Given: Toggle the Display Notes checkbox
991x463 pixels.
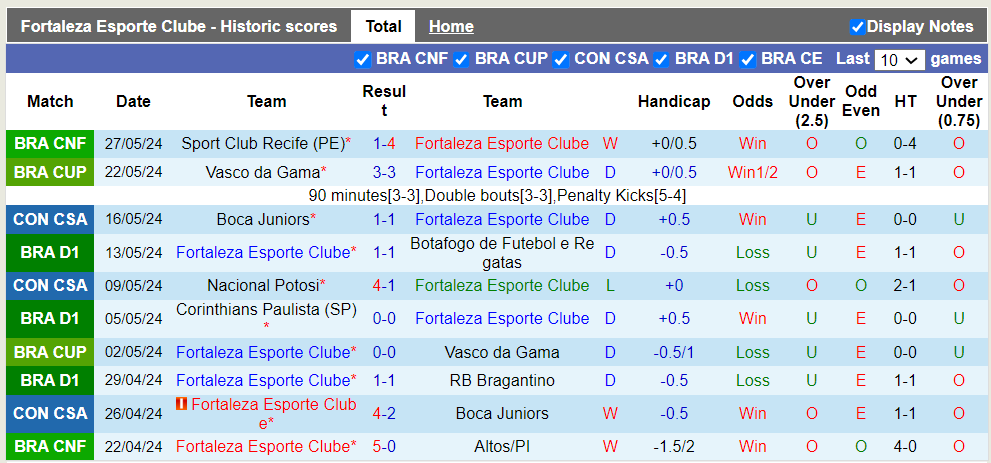Looking at the screenshot, I should pos(857,27).
